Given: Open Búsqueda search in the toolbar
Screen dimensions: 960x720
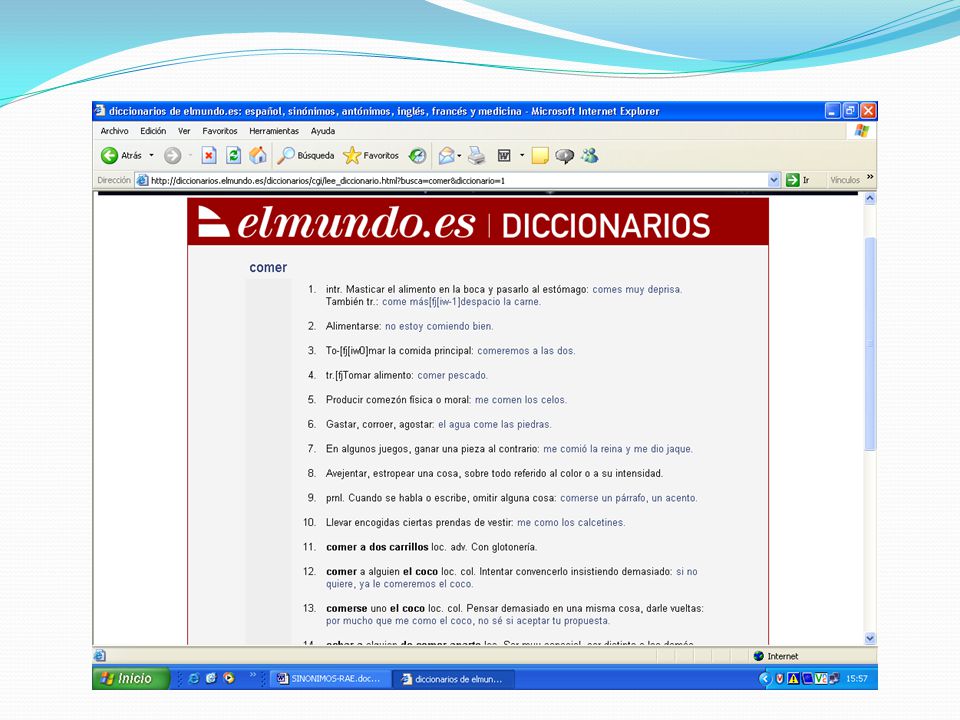Looking at the screenshot, I should (x=306, y=156).
